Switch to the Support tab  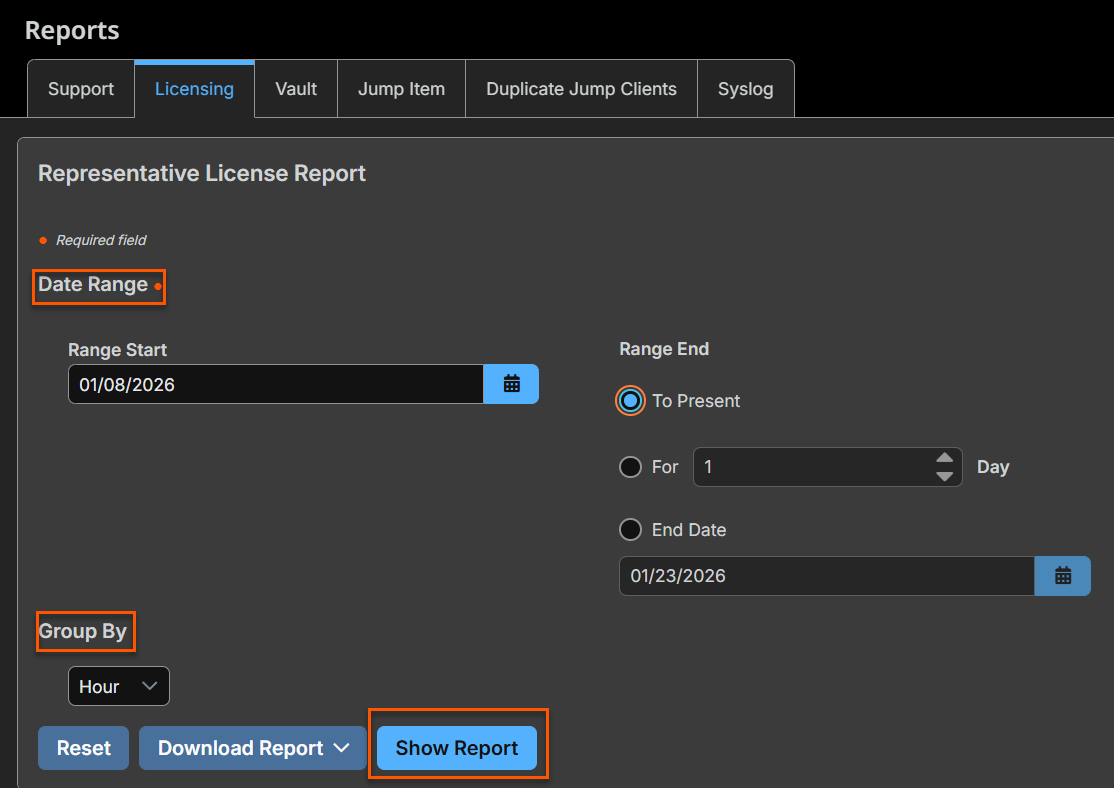(81, 89)
